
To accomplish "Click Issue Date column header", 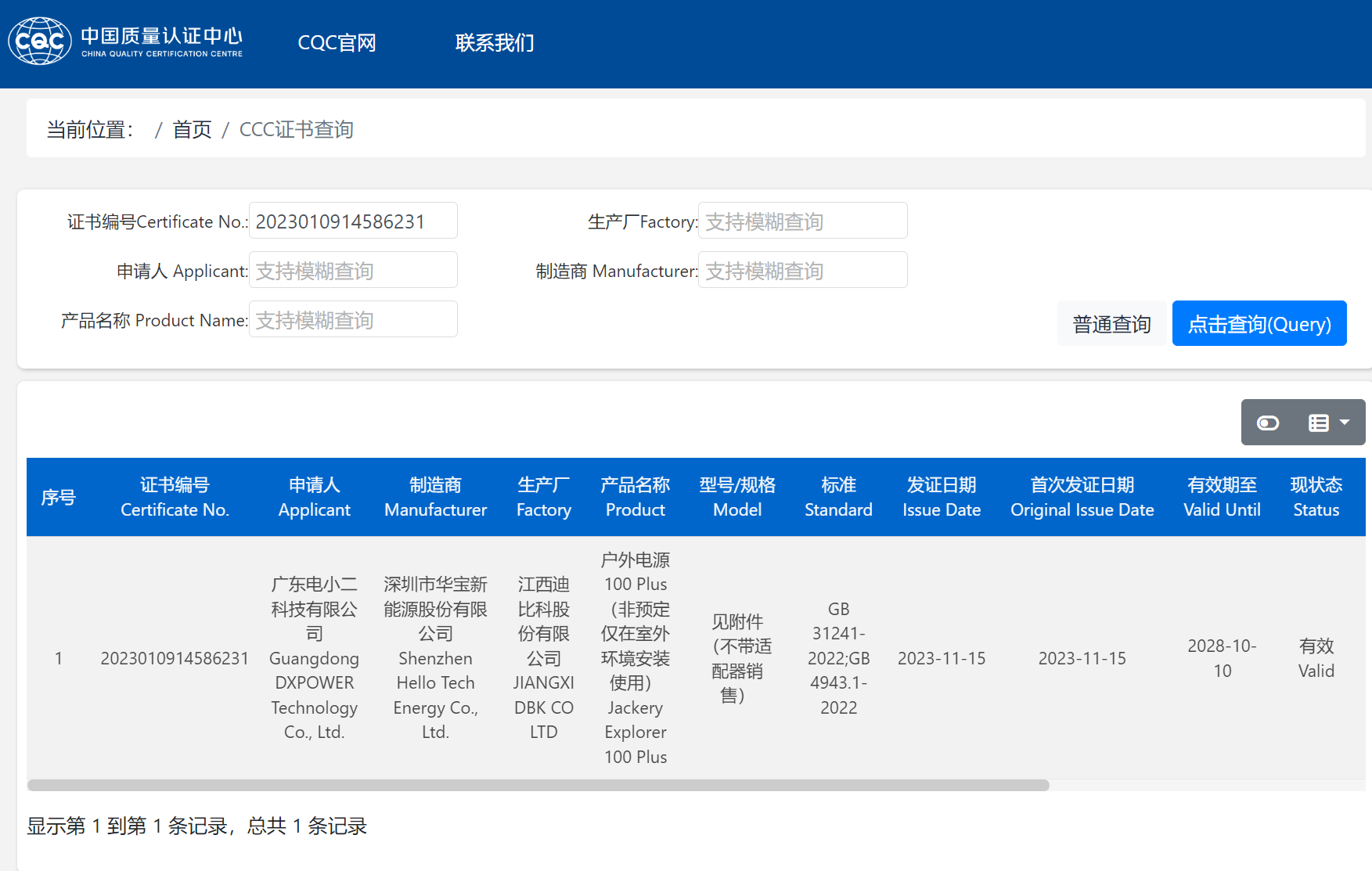I will [942, 497].
